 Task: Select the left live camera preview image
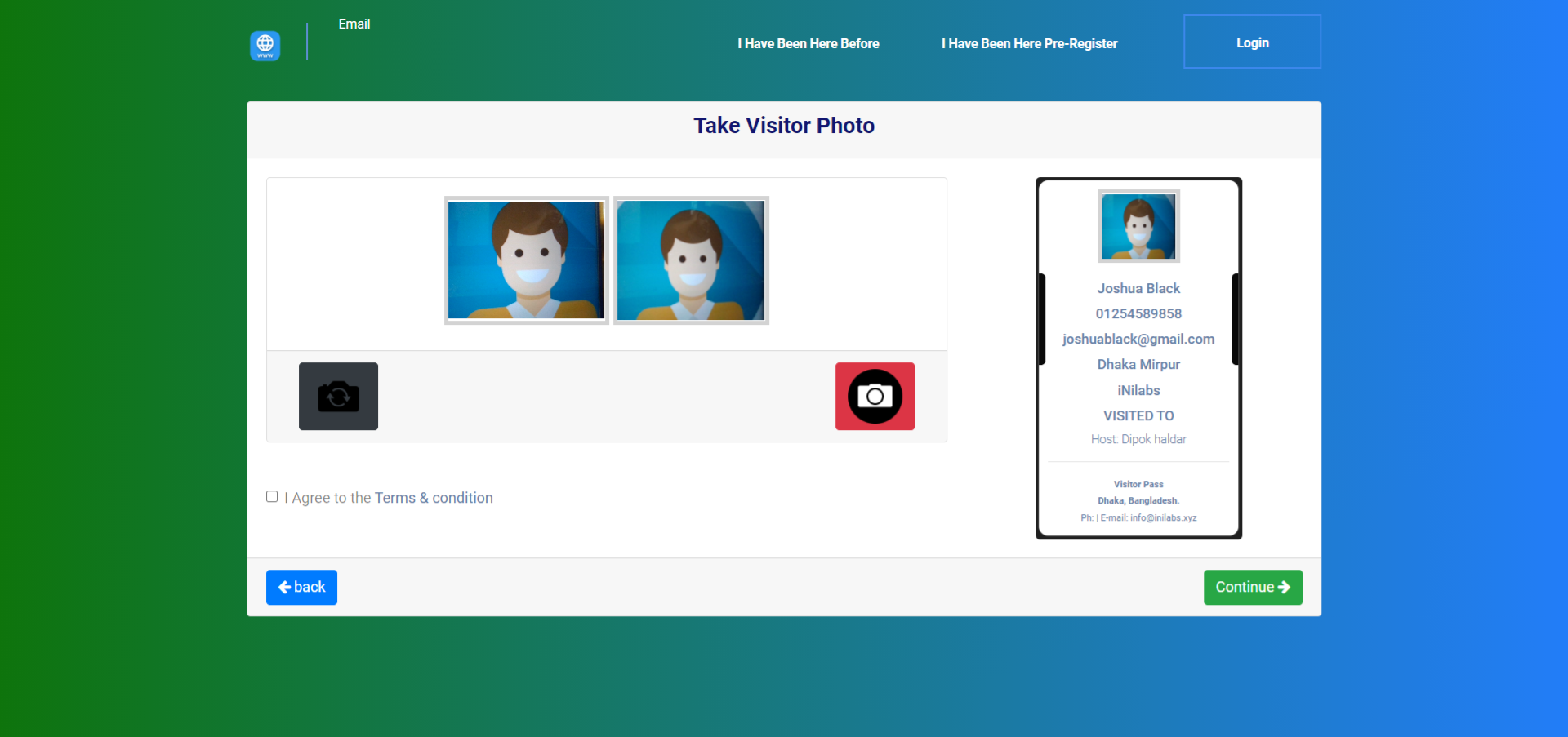pyautogui.click(x=526, y=260)
